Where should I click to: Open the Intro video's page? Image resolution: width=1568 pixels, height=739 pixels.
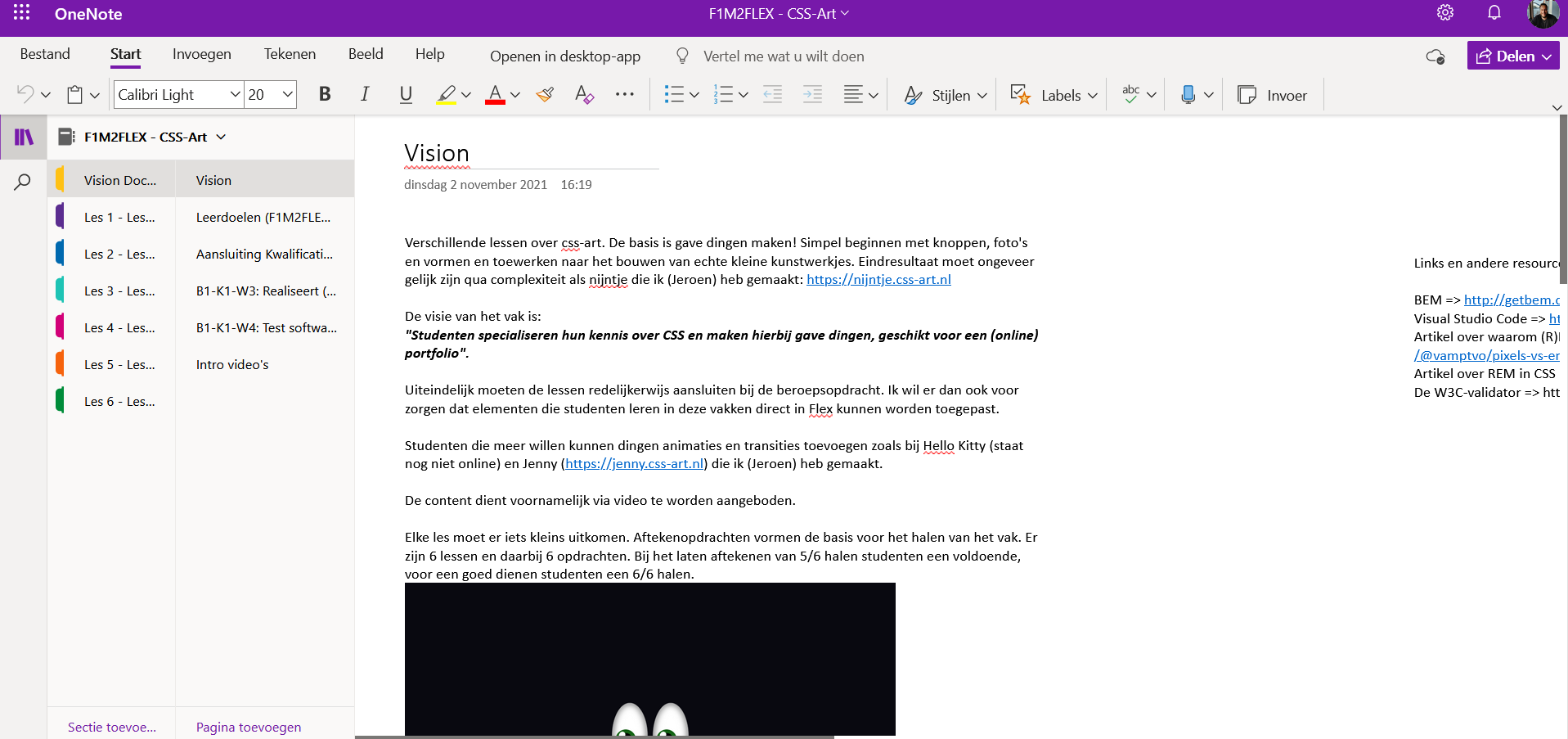(265, 364)
